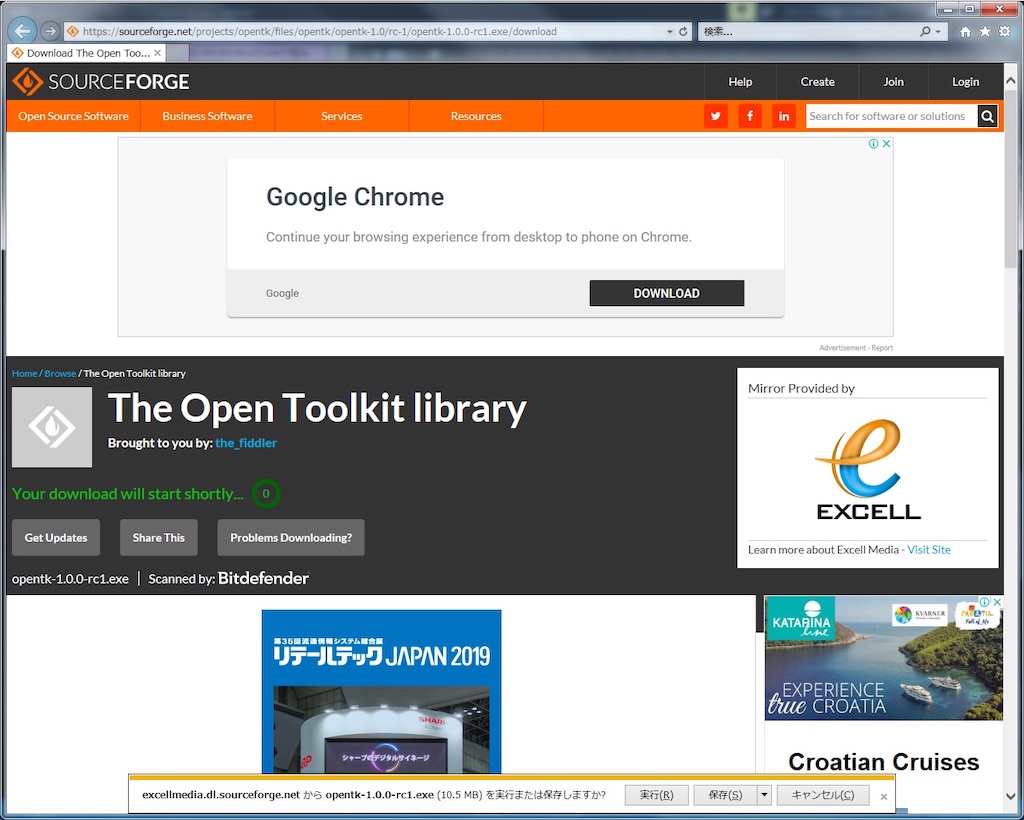Expand the save options dropdown arrow
This screenshot has width=1024, height=820.
[x=764, y=795]
